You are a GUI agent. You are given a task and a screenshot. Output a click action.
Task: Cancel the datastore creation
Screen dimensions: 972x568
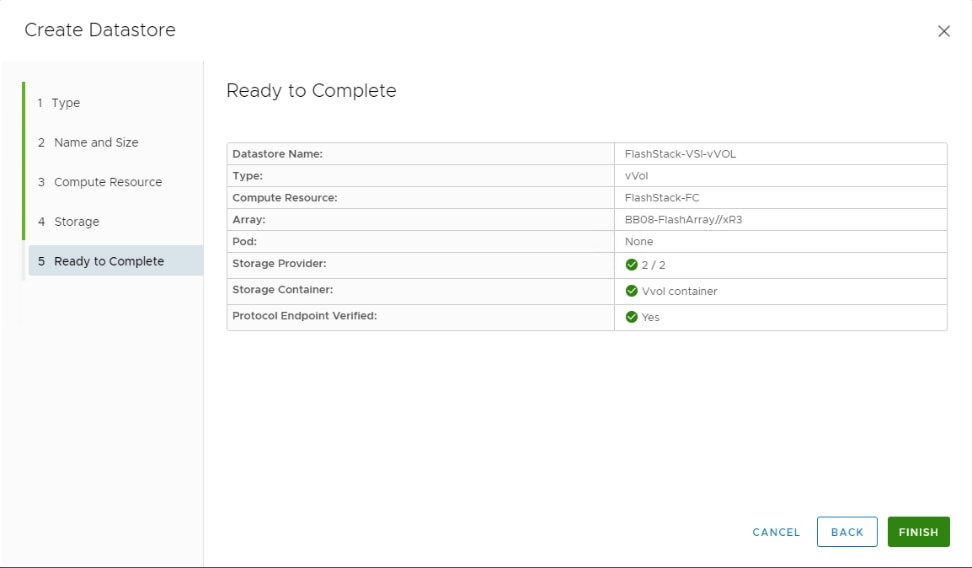pos(775,532)
